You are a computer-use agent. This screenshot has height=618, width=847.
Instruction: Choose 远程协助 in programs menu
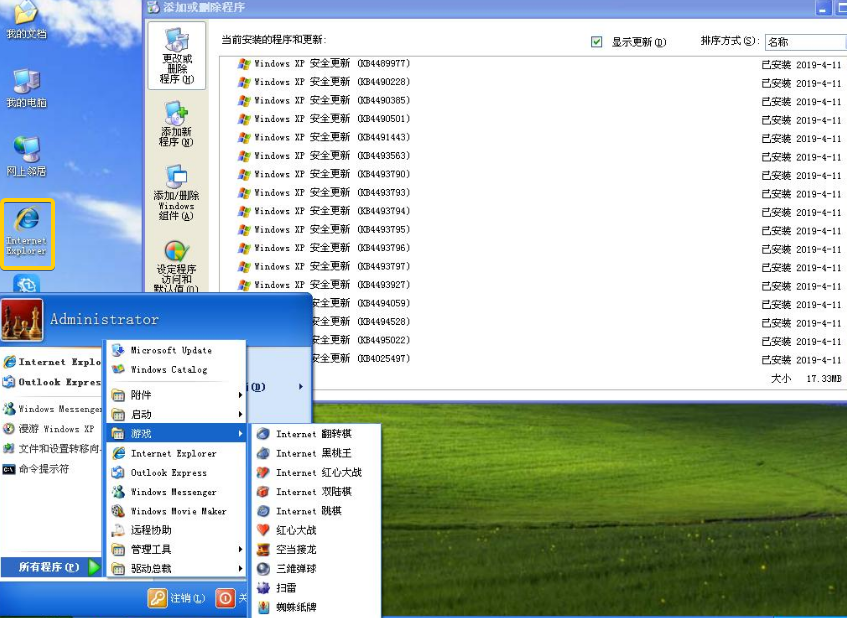point(151,530)
